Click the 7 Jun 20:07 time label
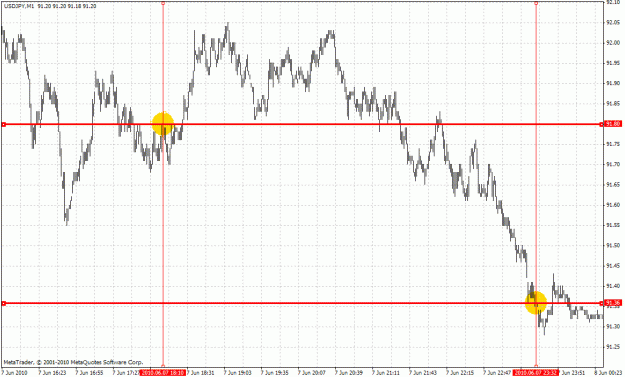This screenshot has height=377, width=625. 312,373
